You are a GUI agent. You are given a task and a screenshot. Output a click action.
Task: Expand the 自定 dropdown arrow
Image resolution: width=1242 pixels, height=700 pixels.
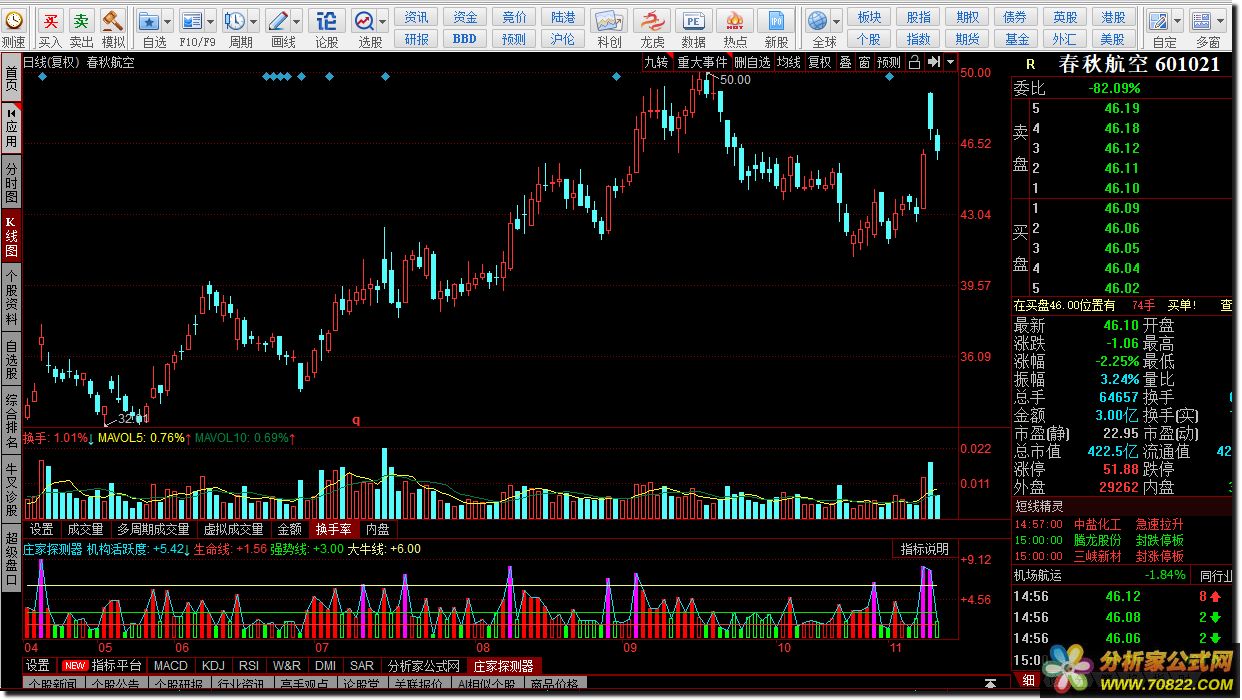point(1177,21)
